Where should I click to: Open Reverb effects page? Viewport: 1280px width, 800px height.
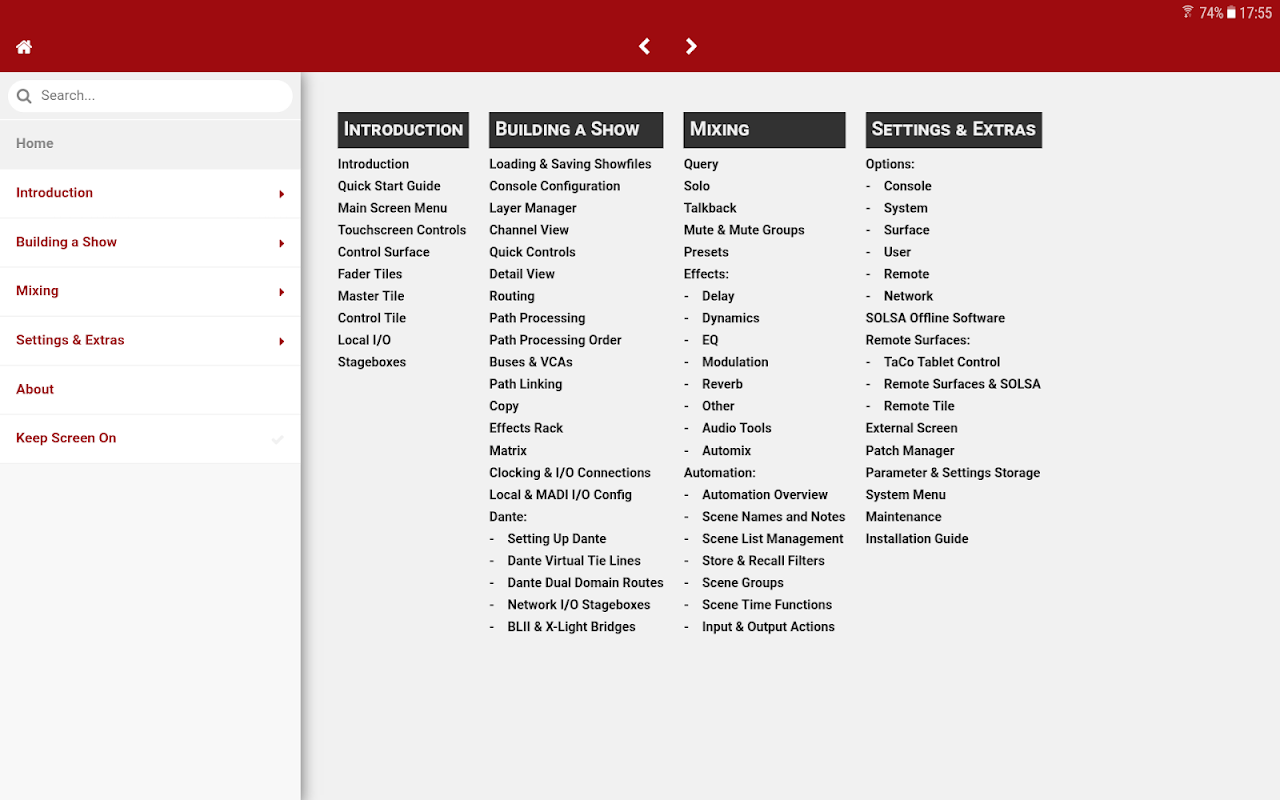(722, 384)
